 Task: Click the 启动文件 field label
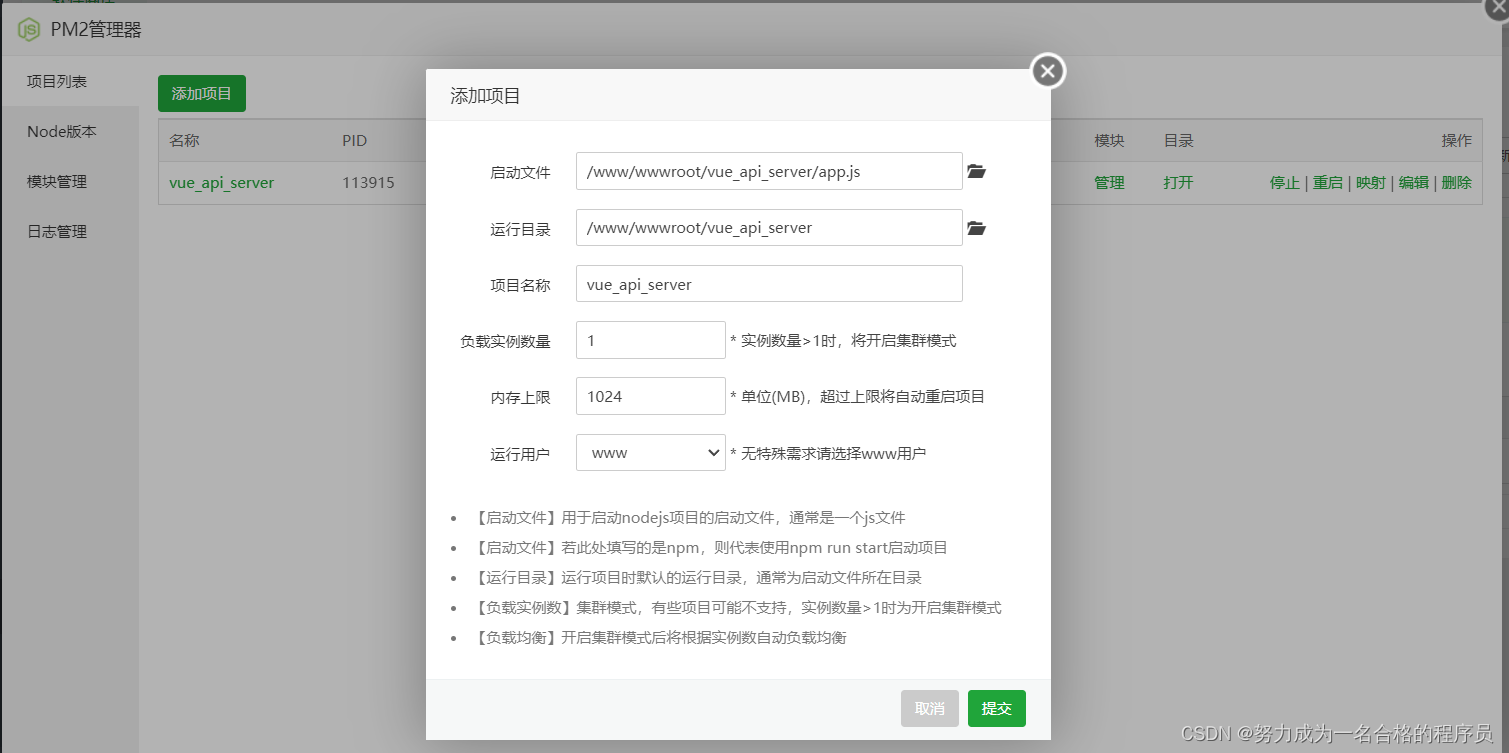(520, 172)
